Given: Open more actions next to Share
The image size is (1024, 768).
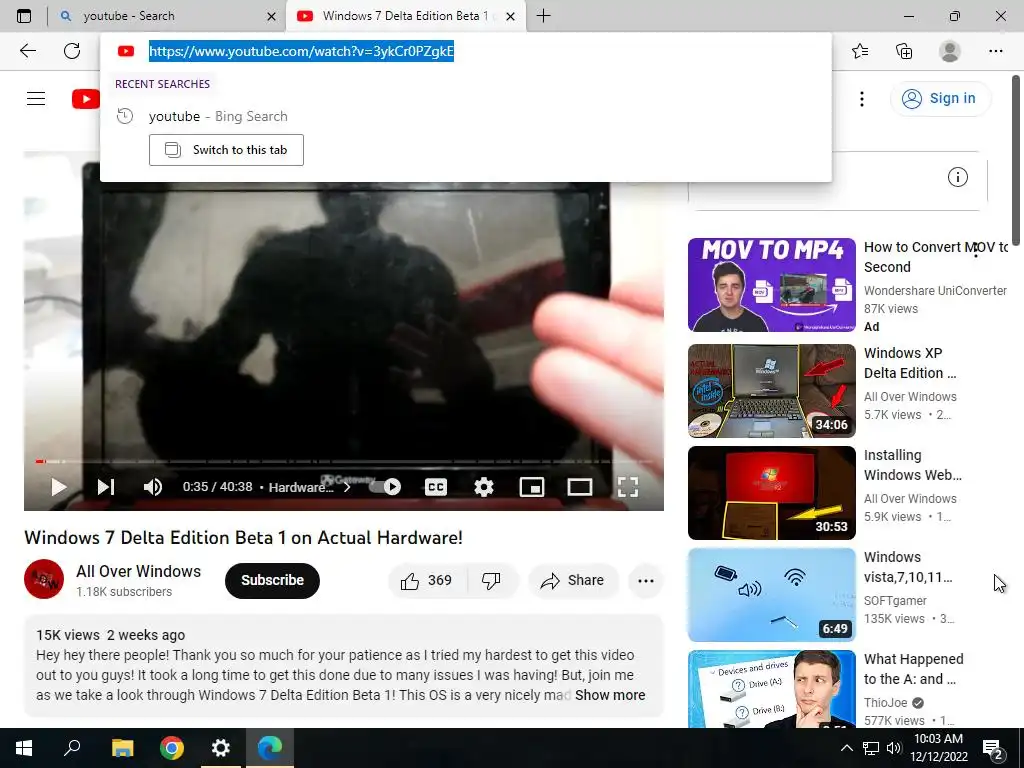Looking at the screenshot, I should click(645, 580).
